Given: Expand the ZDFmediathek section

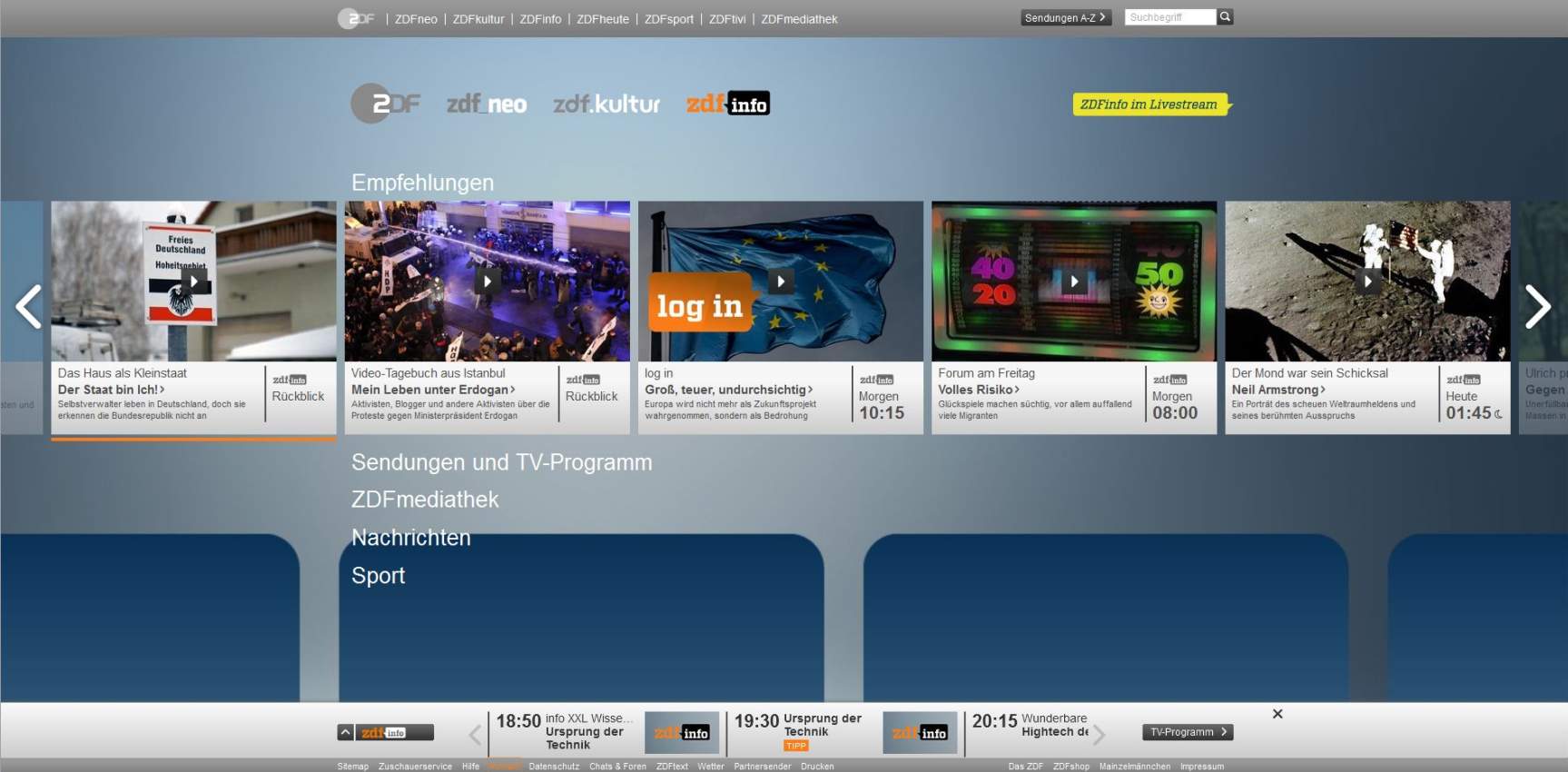Looking at the screenshot, I should click(x=425, y=500).
